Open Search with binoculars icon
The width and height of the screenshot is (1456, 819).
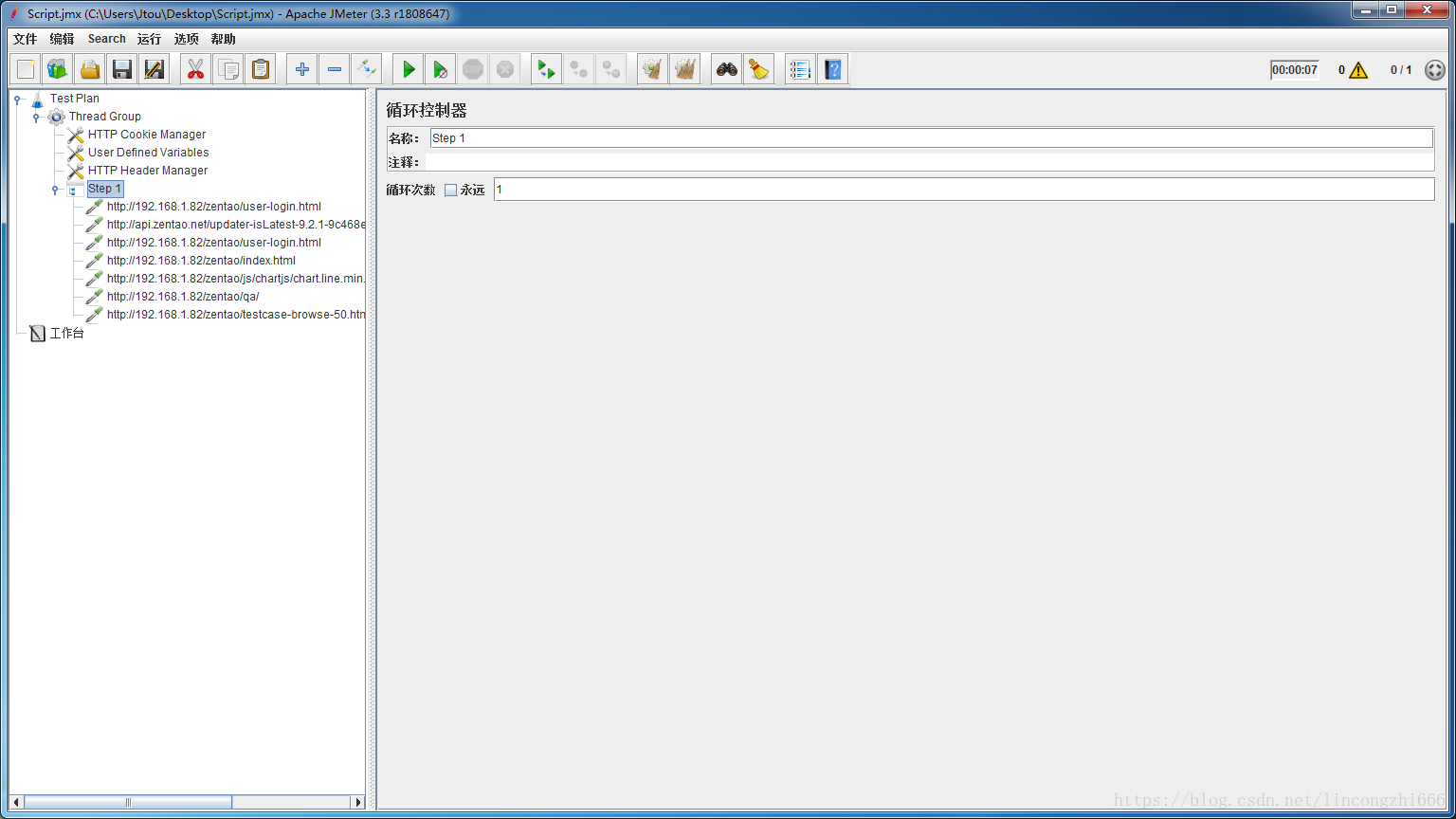pos(727,69)
